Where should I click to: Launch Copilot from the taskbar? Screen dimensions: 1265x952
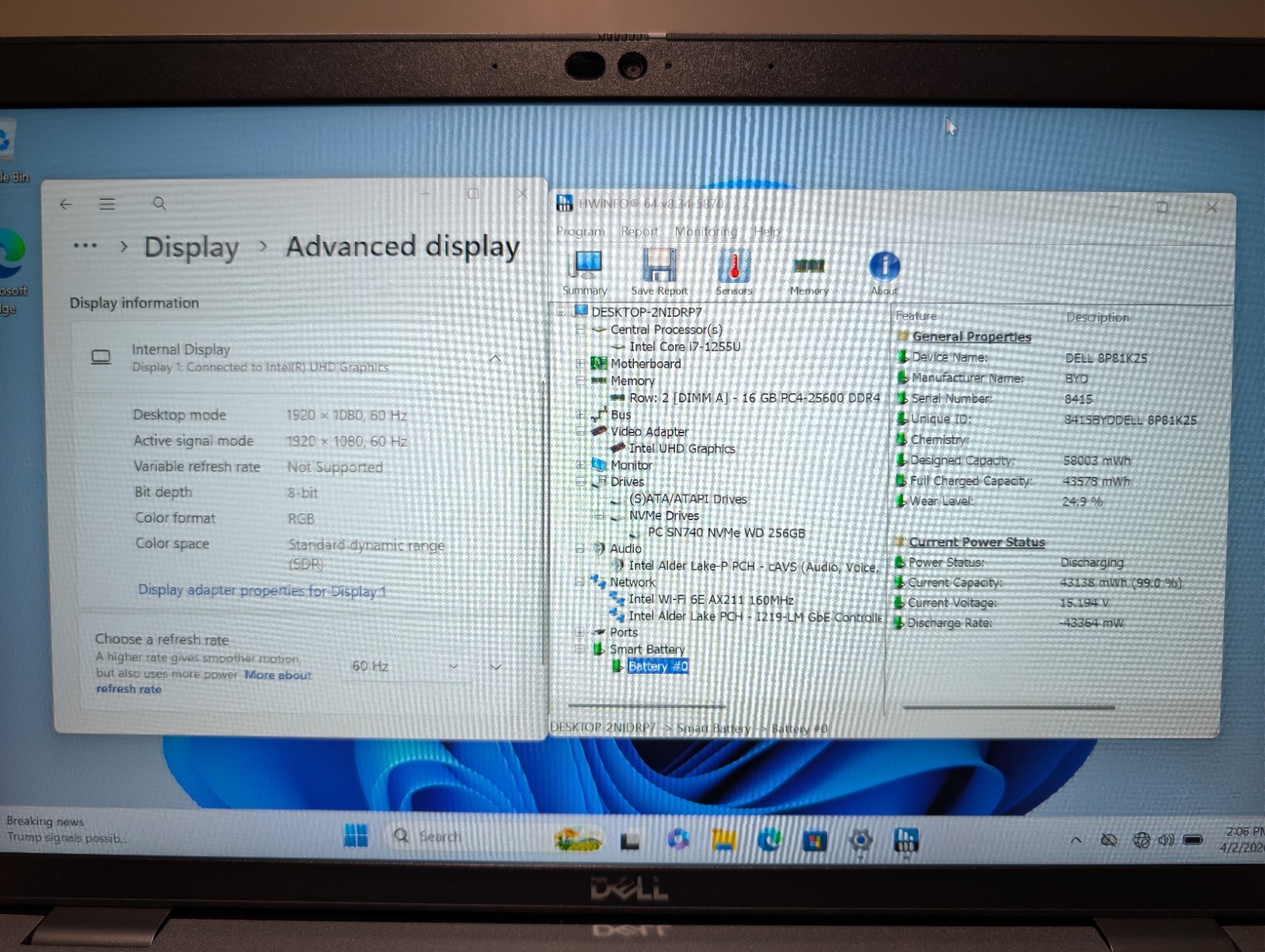pyautogui.click(x=677, y=839)
